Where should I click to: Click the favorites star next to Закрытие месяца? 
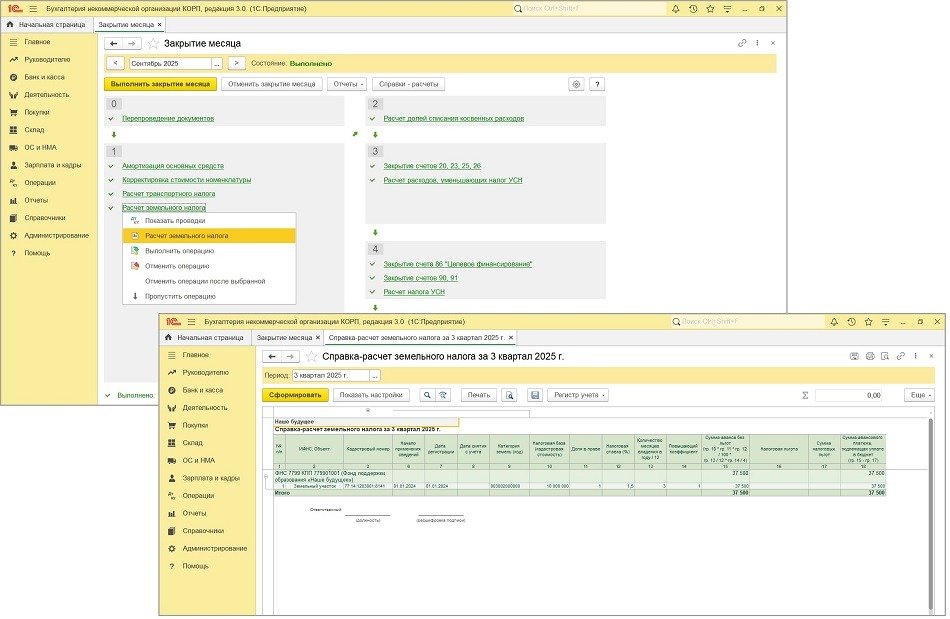tap(153, 44)
